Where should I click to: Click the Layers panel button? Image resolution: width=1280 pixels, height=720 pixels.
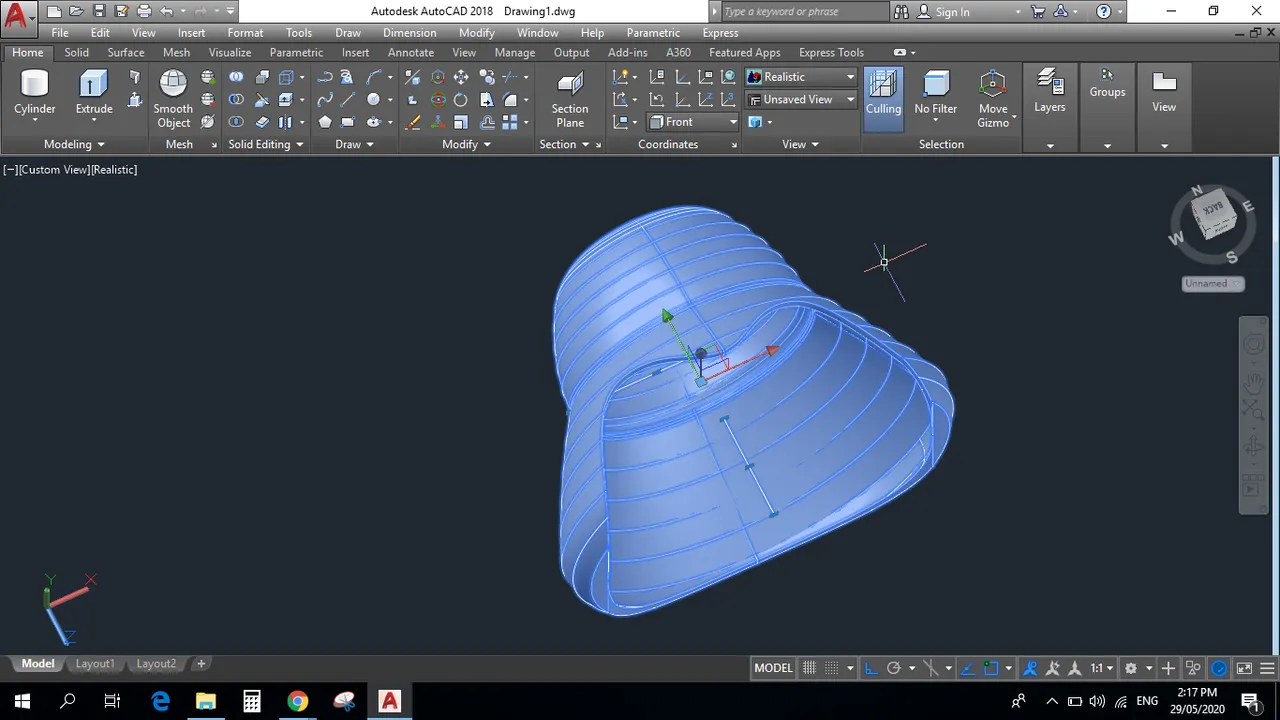(x=1050, y=92)
